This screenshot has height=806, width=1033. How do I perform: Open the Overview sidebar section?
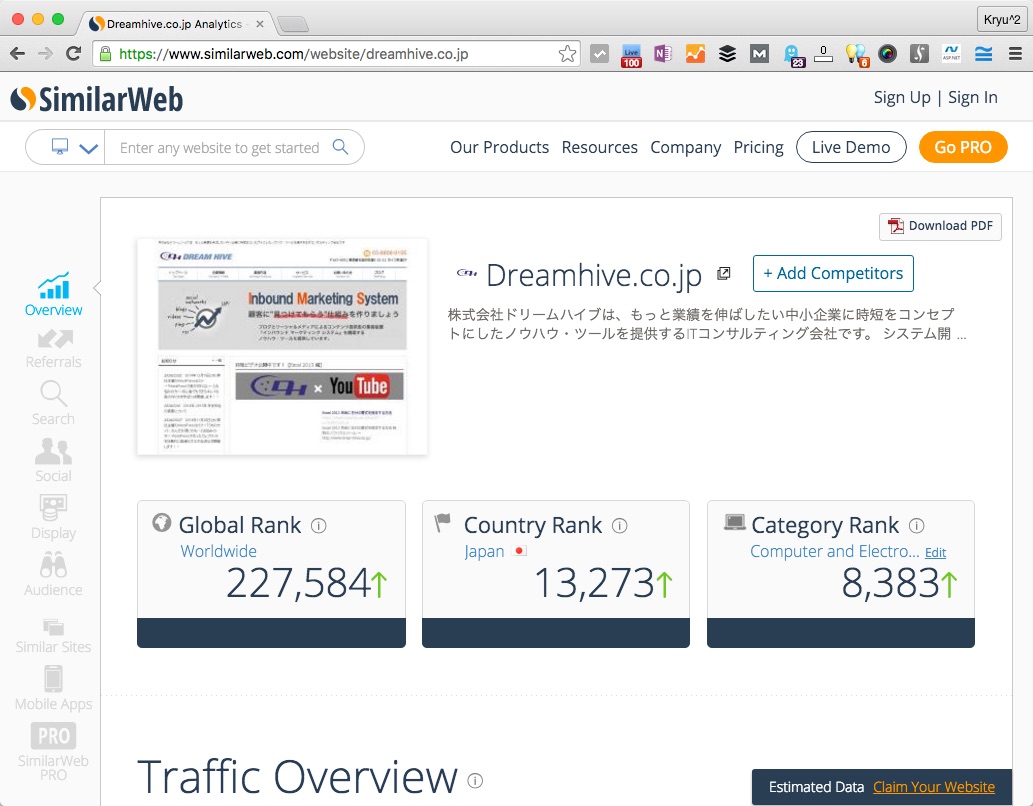click(53, 295)
